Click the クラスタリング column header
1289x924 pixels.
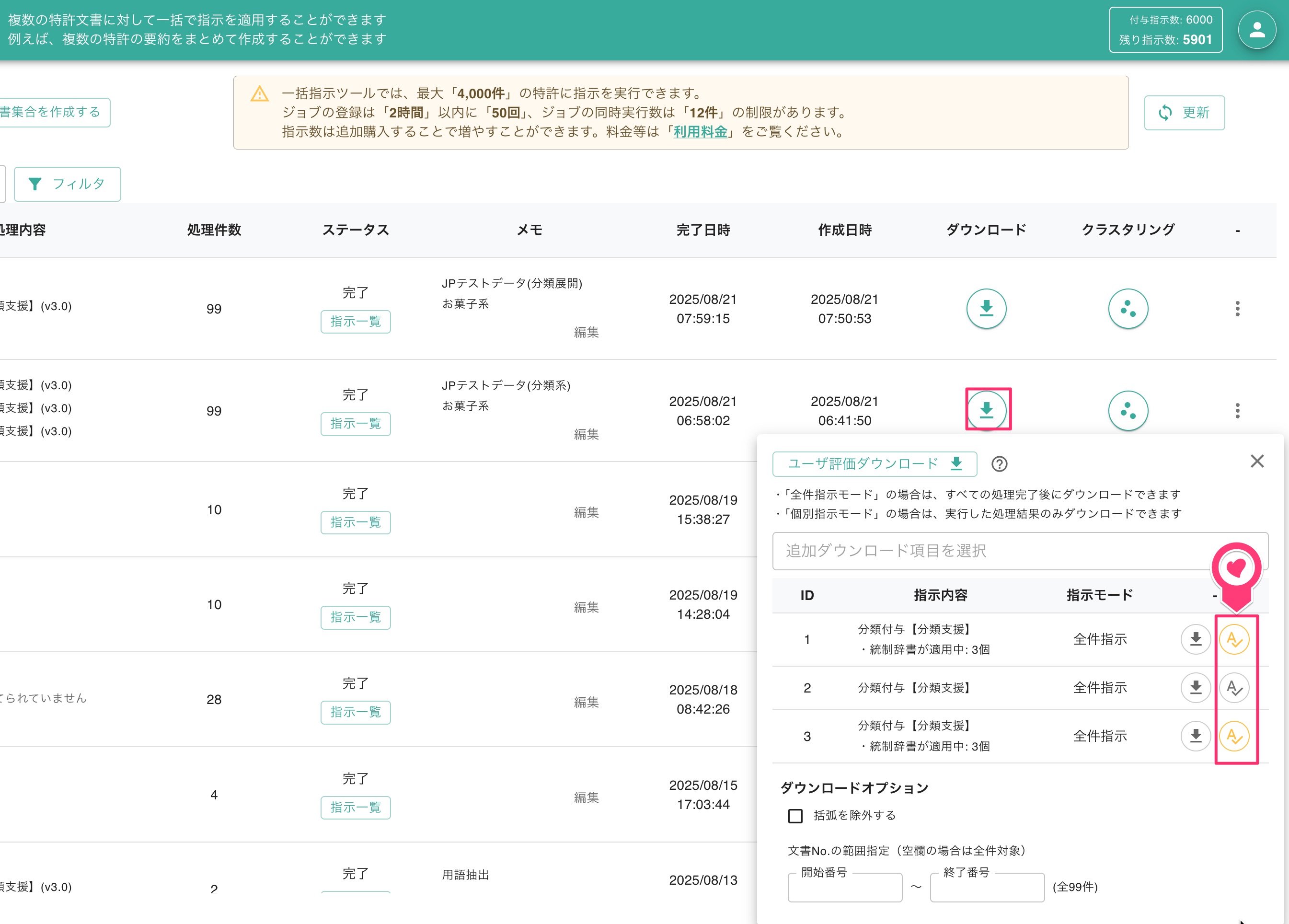[1128, 230]
